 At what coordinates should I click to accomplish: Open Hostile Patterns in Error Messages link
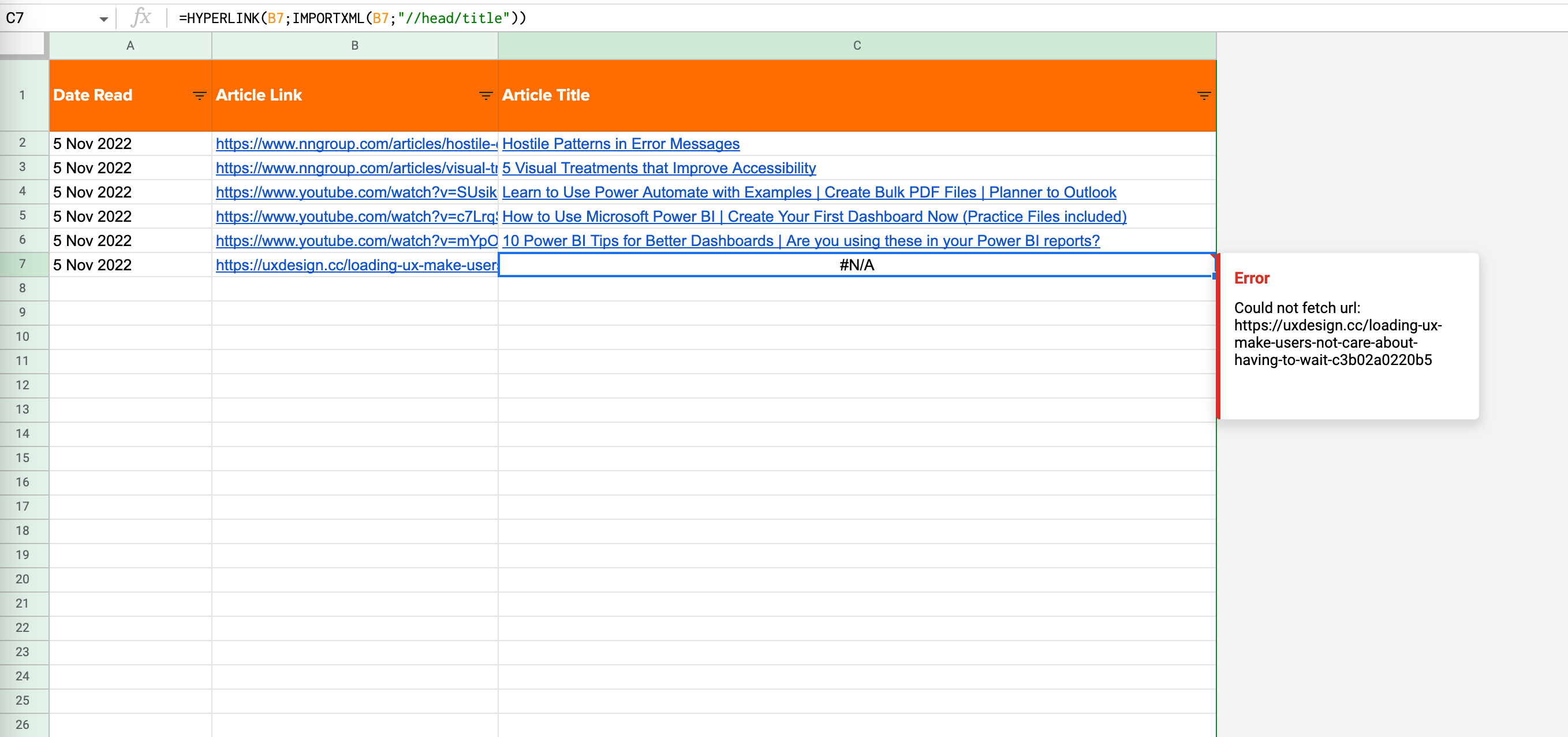point(620,144)
